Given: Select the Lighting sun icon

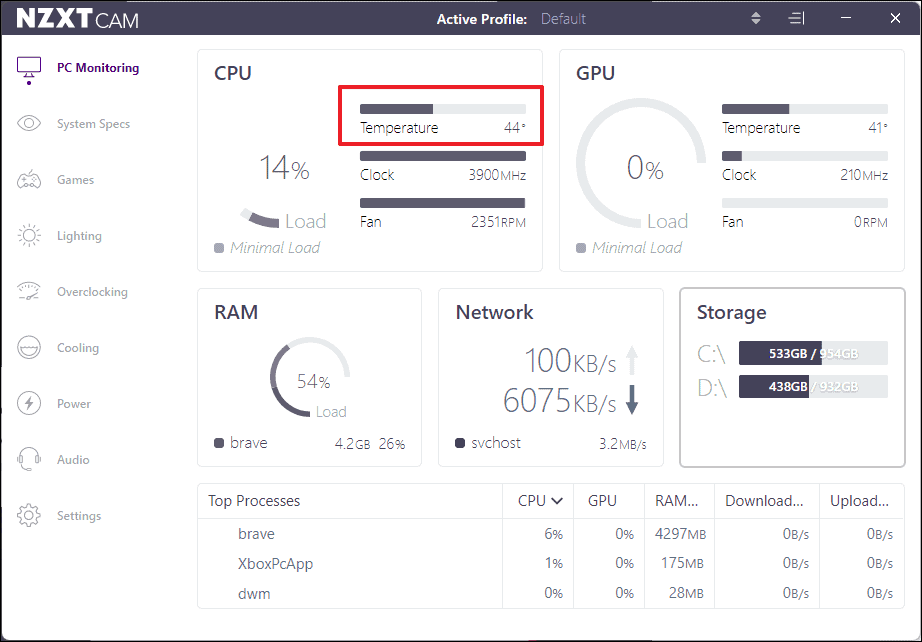Looking at the screenshot, I should click(x=29, y=236).
